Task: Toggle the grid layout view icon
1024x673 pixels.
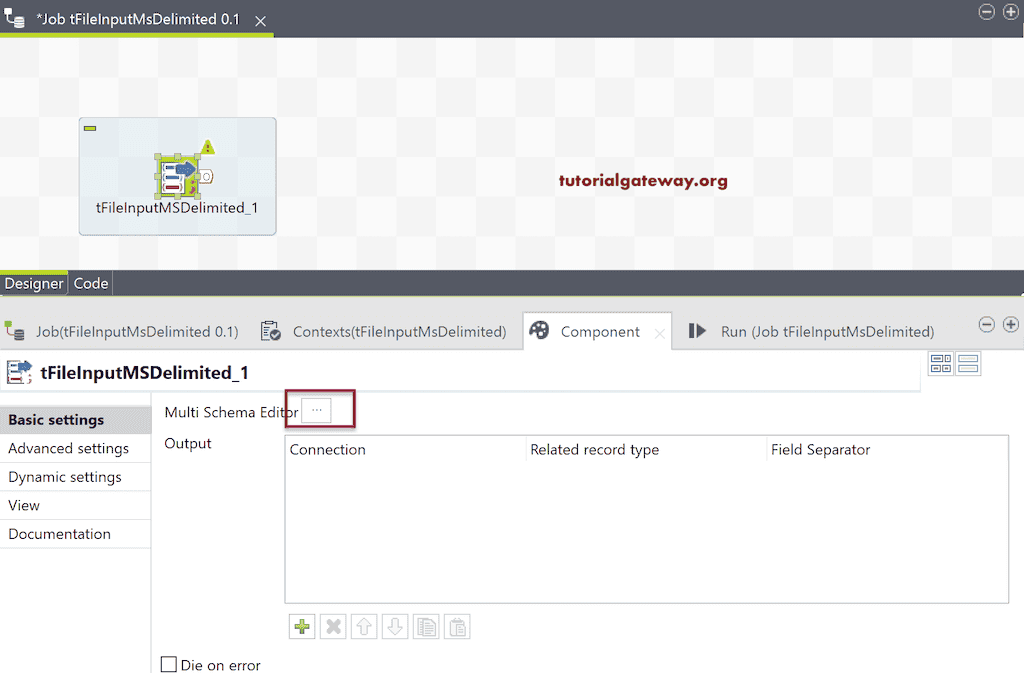Action: [941, 363]
